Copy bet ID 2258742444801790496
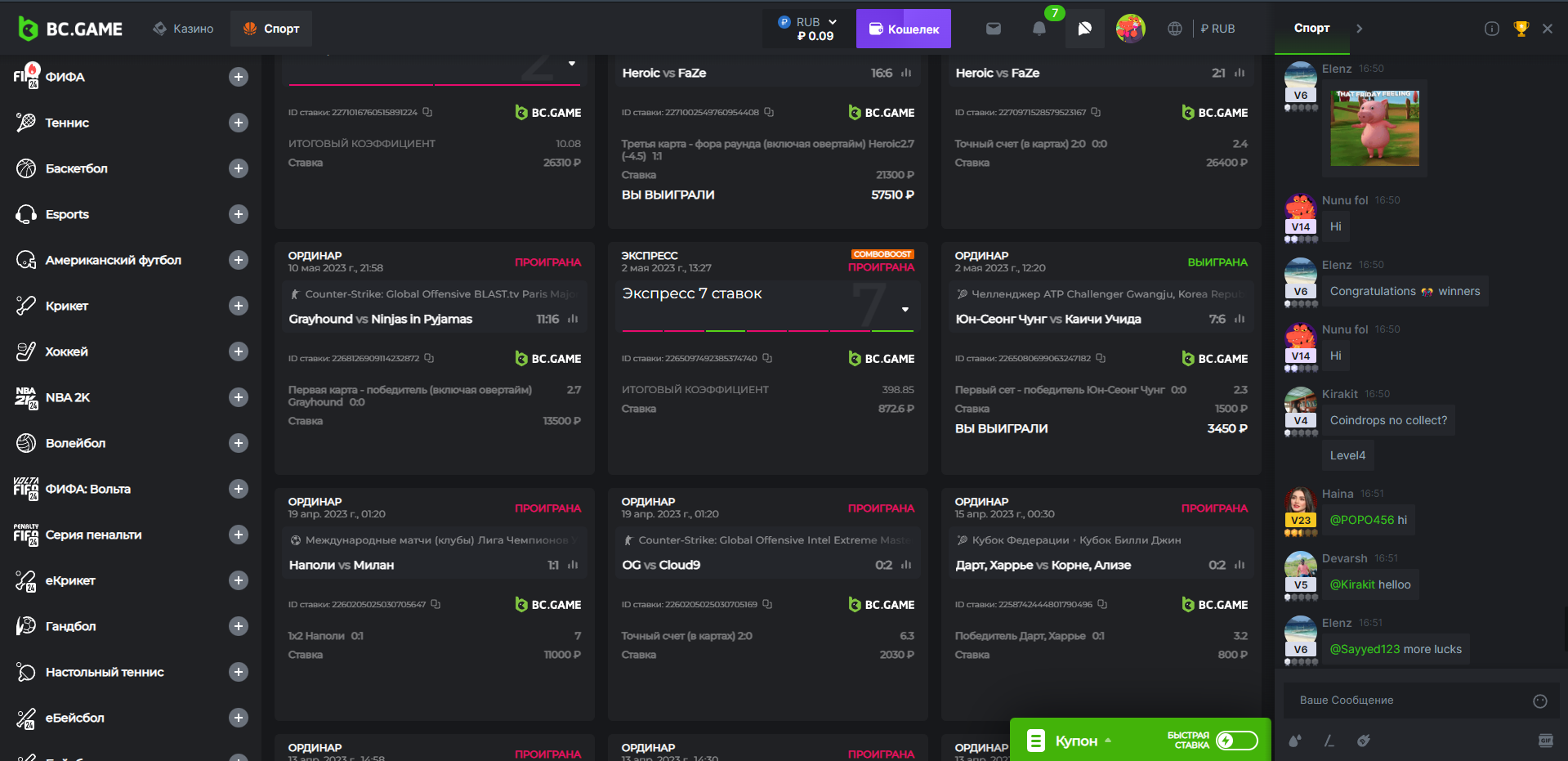 point(1102,604)
